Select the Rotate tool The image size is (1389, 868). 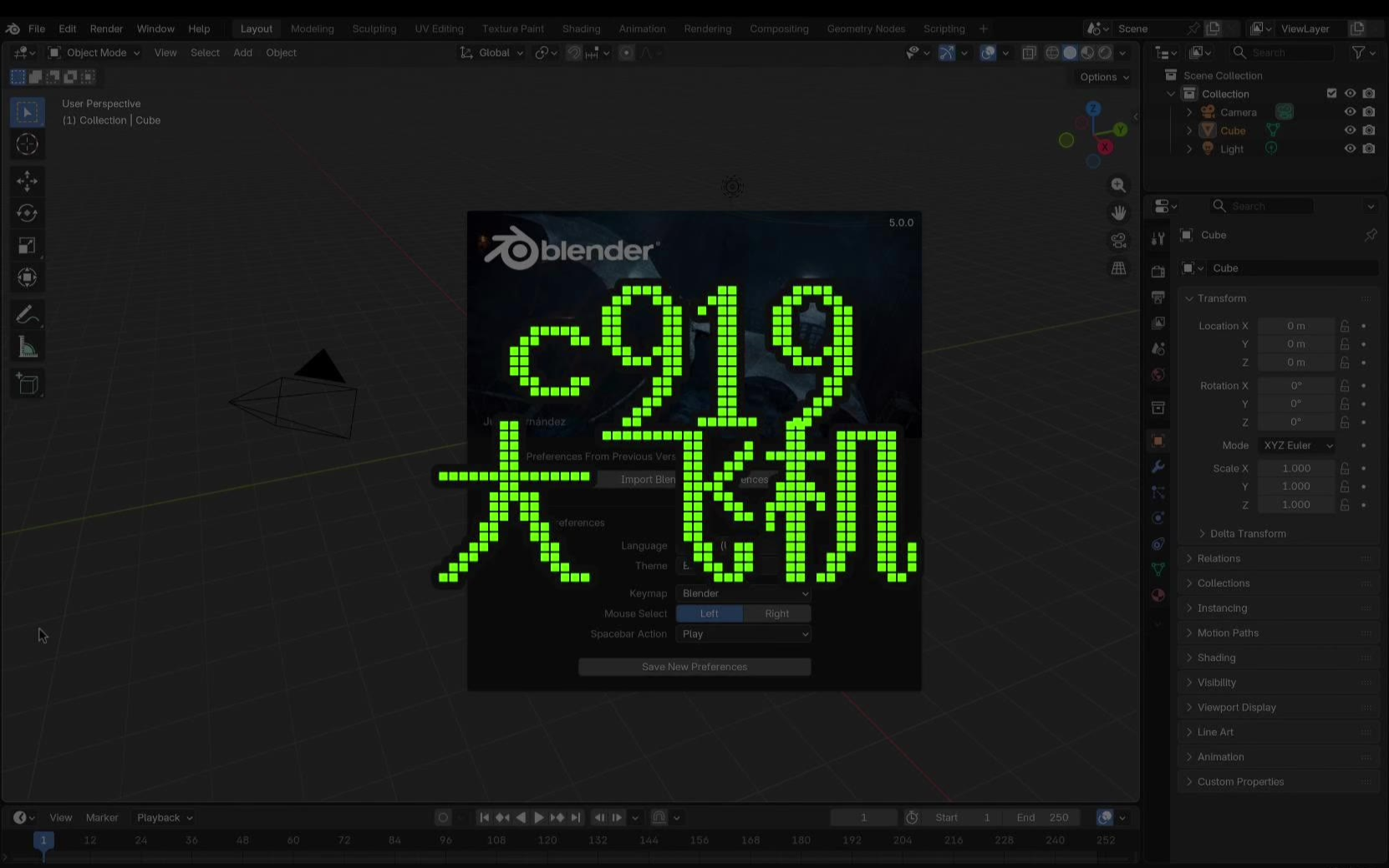click(x=27, y=214)
